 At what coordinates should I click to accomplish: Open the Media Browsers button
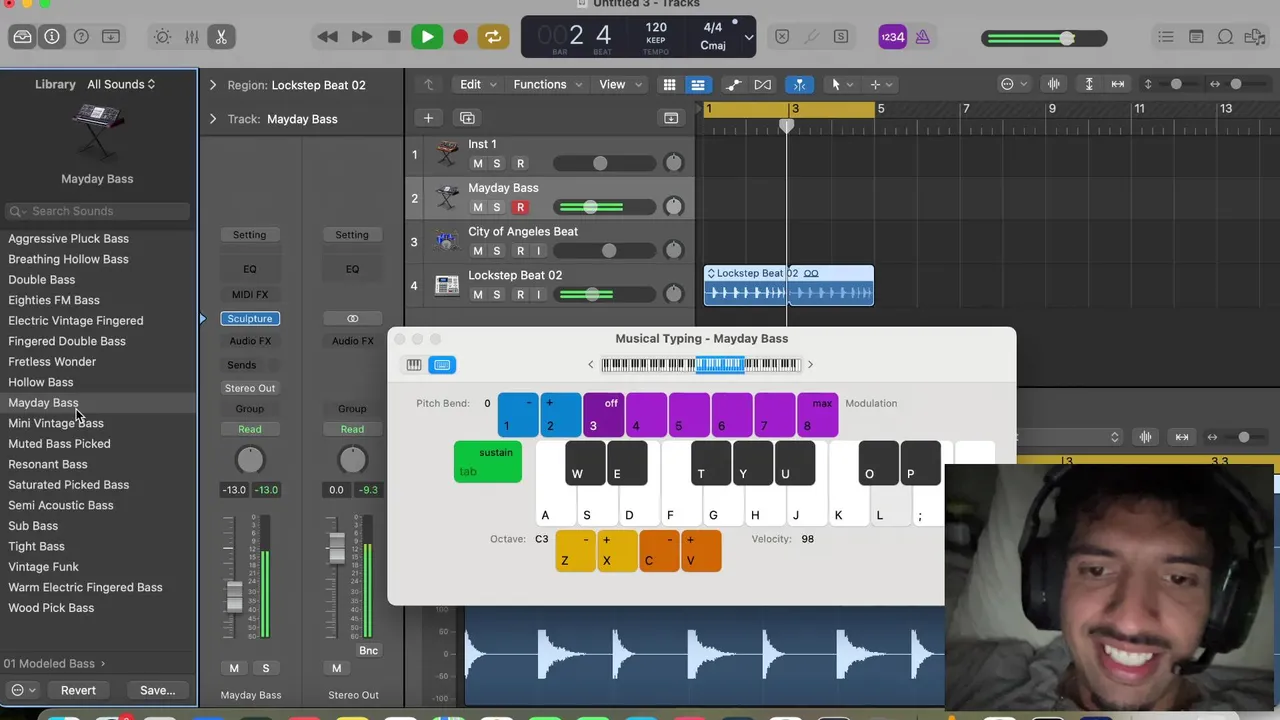point(1255,37)
